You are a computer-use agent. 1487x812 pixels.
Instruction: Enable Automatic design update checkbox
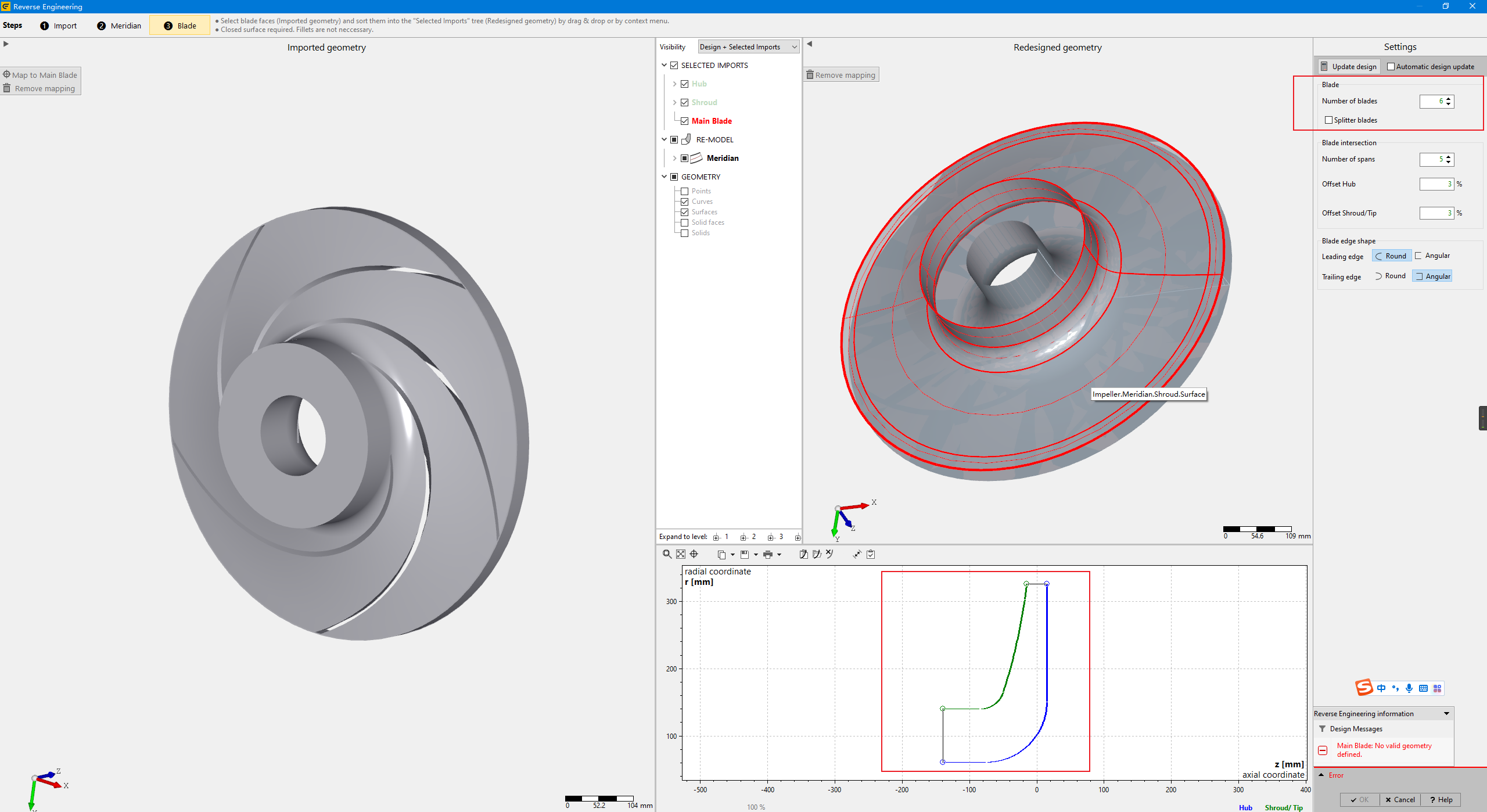1391,67
